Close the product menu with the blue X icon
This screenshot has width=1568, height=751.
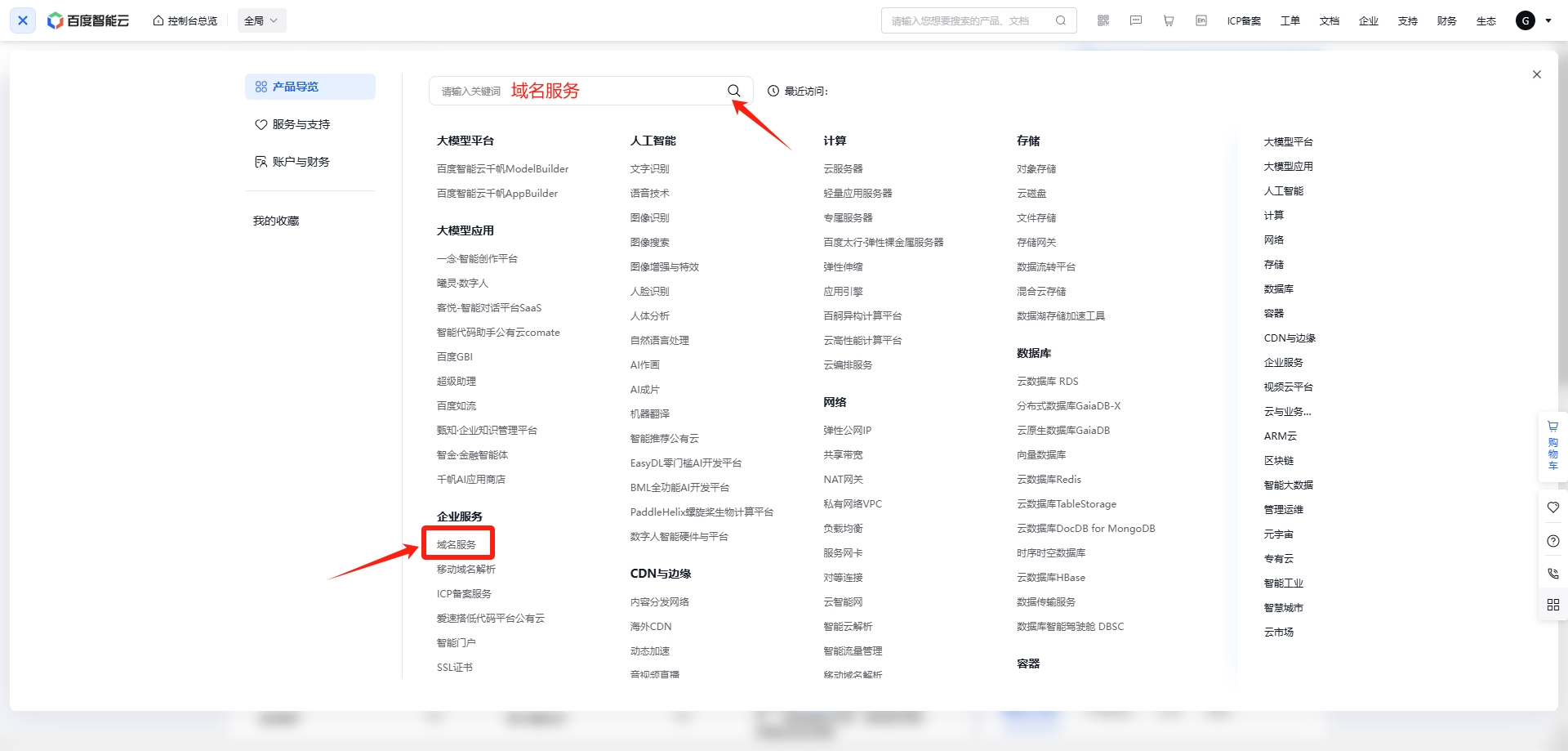click(23, 20)
